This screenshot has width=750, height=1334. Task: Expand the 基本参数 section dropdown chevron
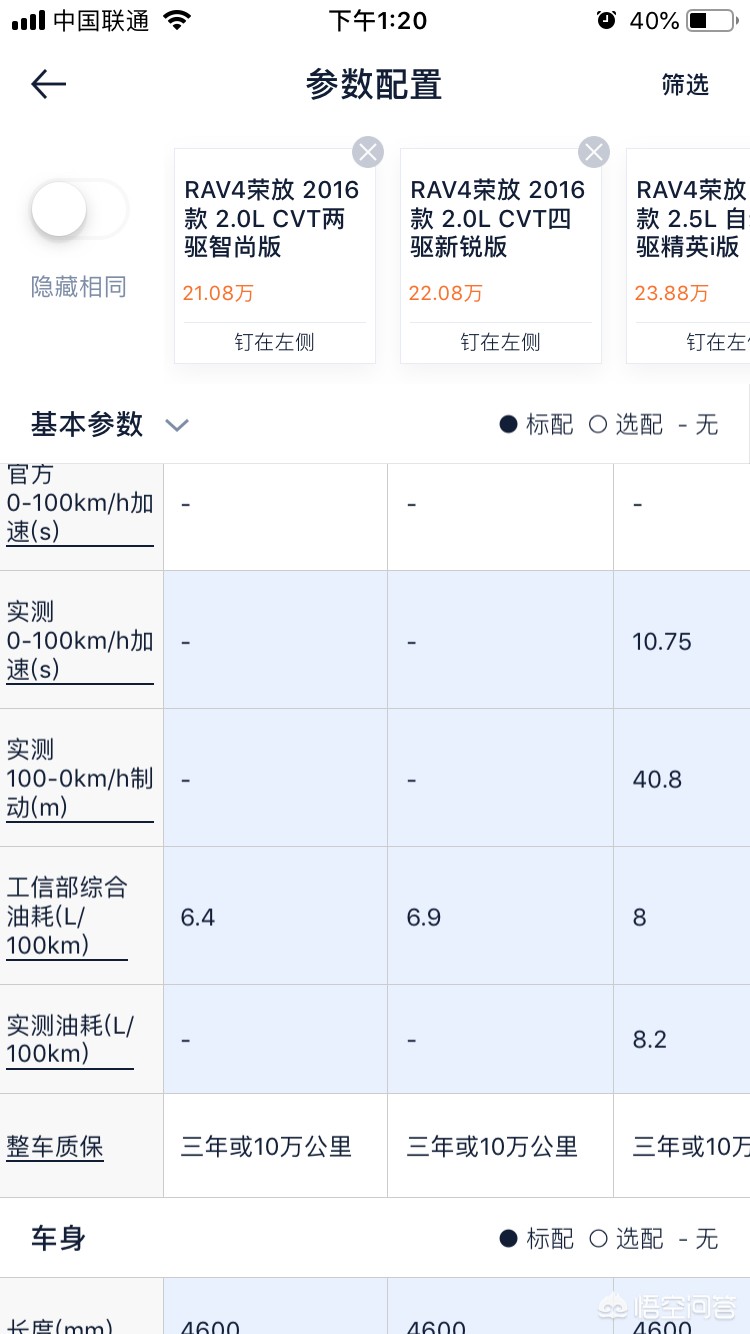pyautogui.click(x=177, y=425)
